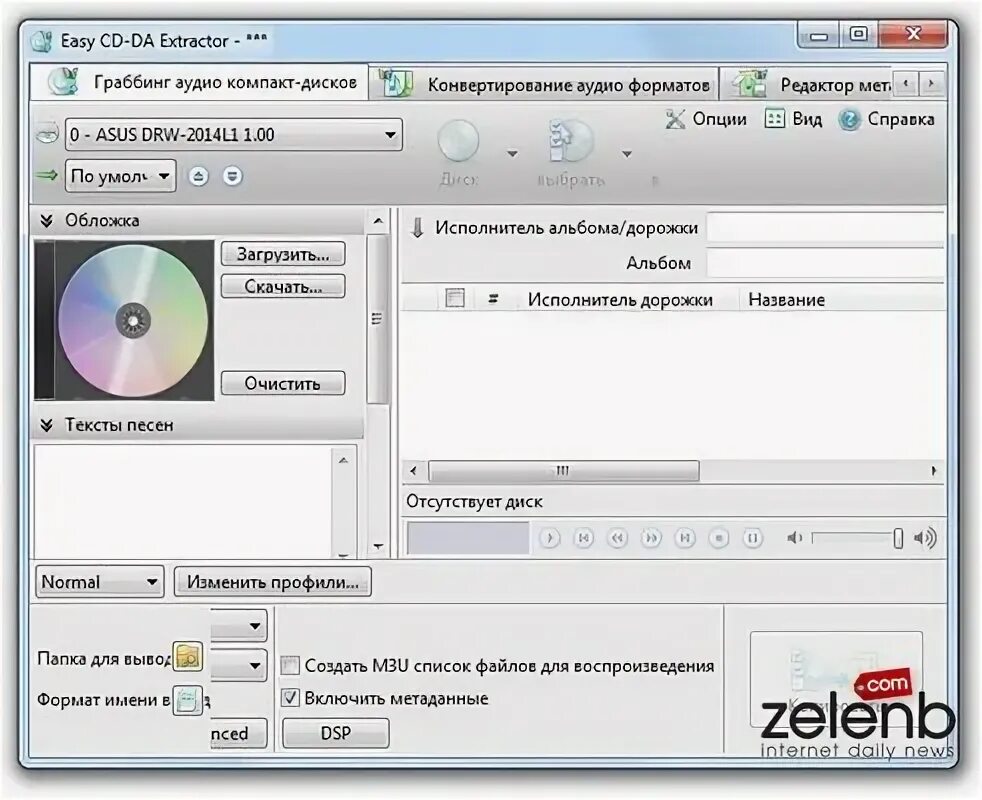Expand the Диск button dropdown arrow
Image resolution: width=982 pixels, height=800 pixels.
point(512,153)
